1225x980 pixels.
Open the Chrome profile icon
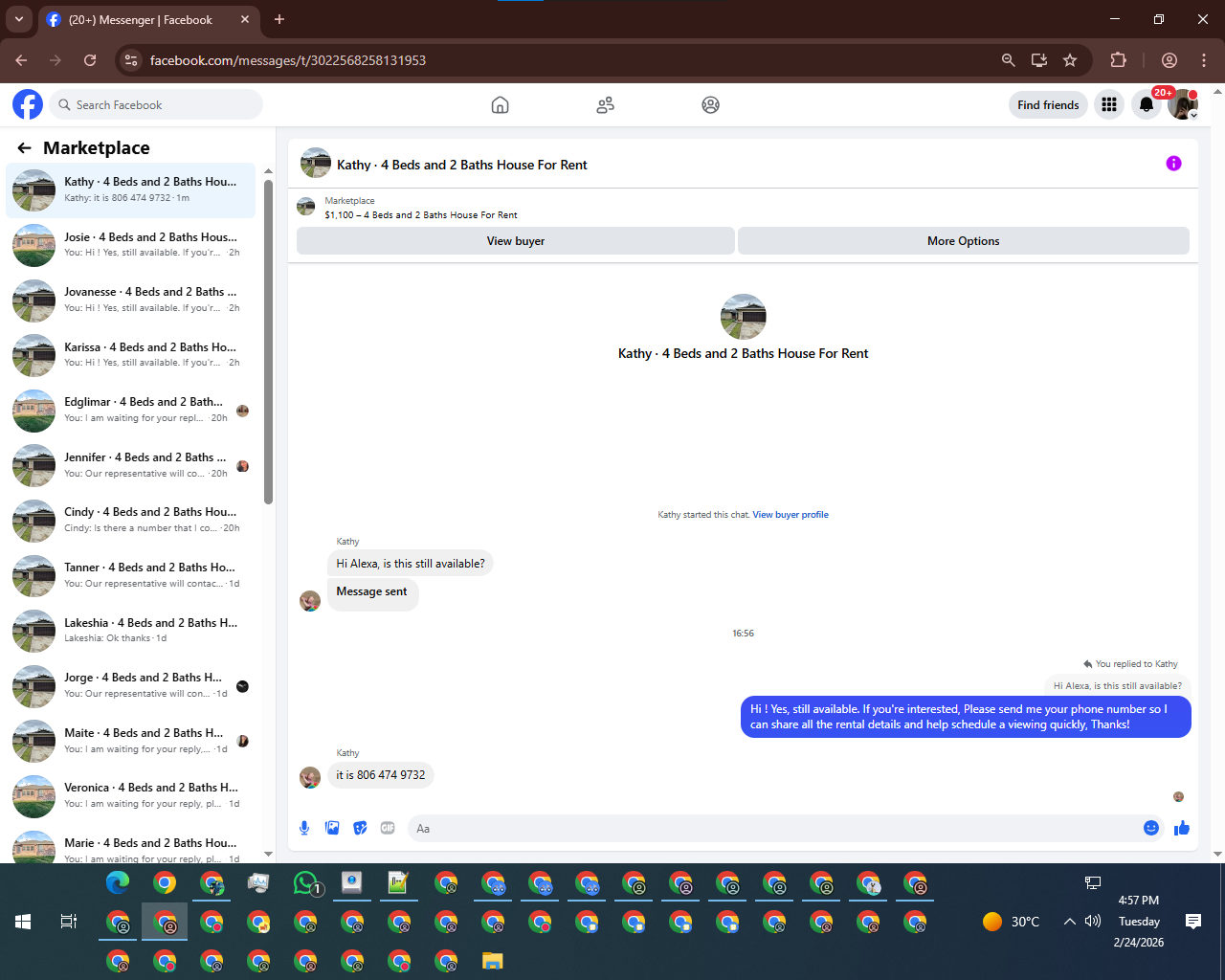tap(1169, 60)
